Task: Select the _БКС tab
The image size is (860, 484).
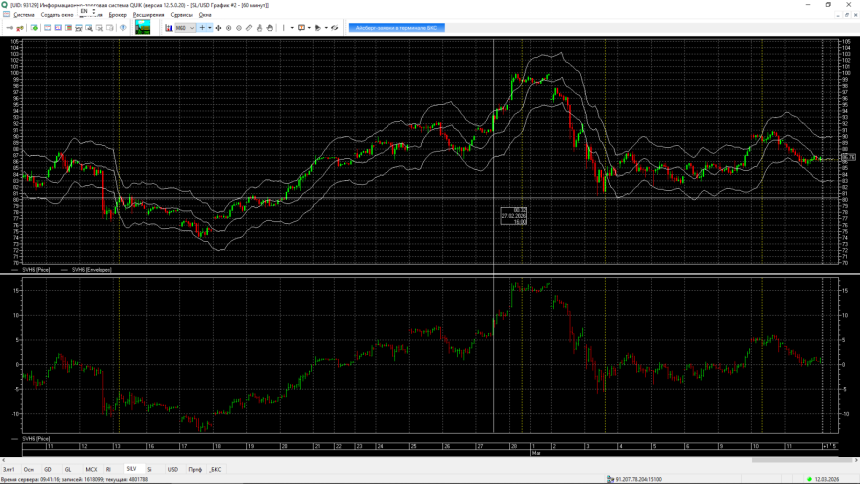Action: (x=215, y=469)
